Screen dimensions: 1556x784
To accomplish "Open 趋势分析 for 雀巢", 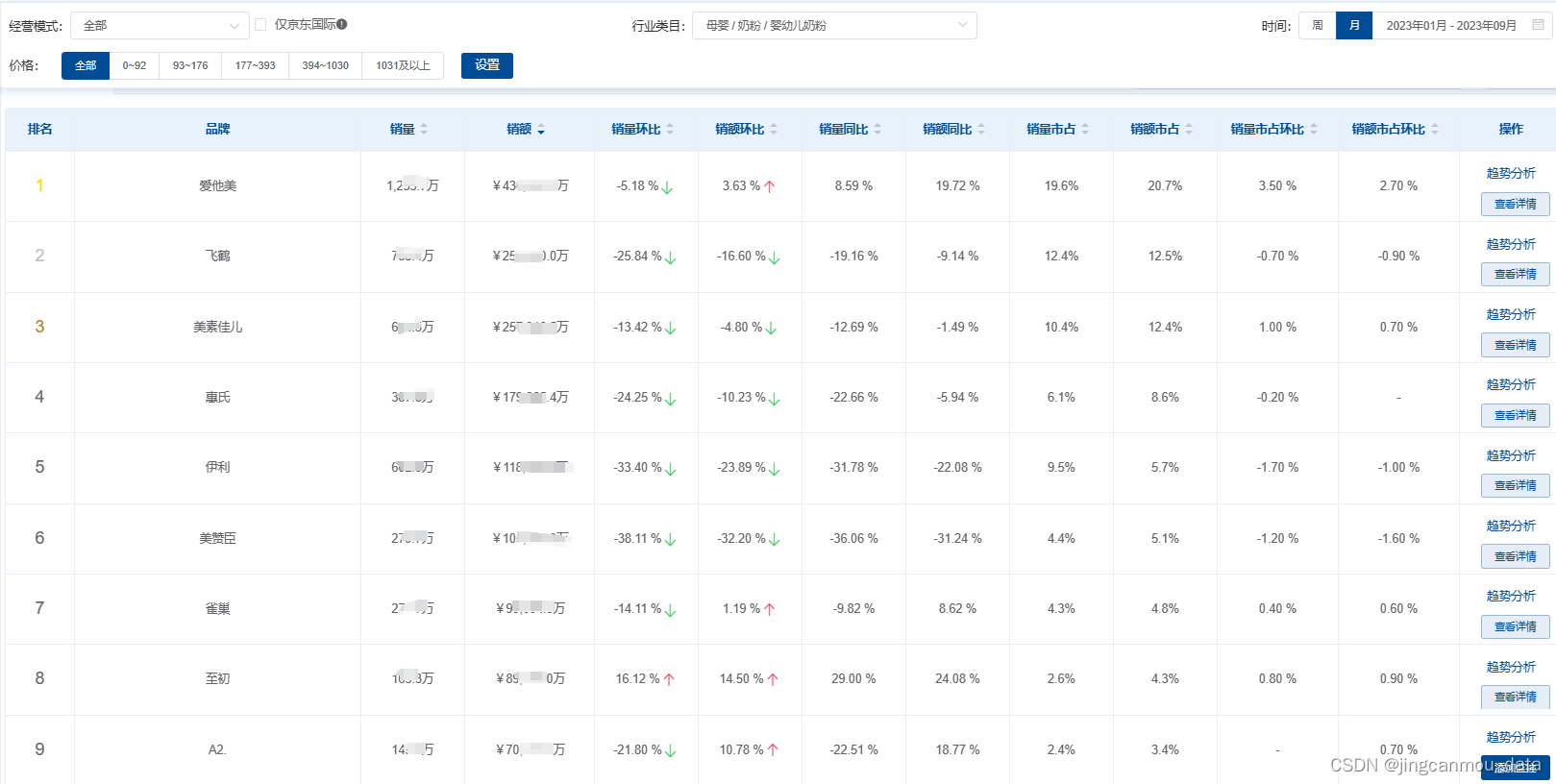I will [1511, 596].
